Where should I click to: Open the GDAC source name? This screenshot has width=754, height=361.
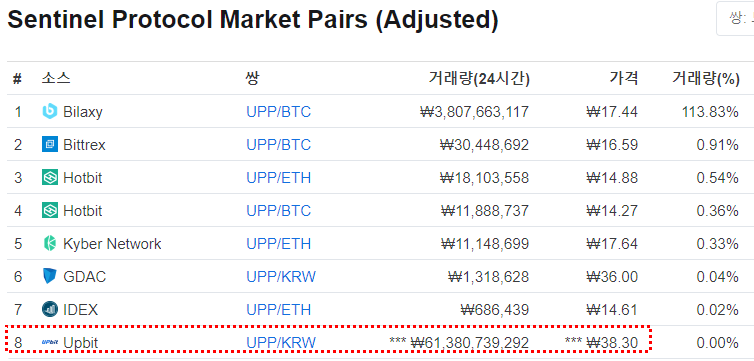(84, 277)
